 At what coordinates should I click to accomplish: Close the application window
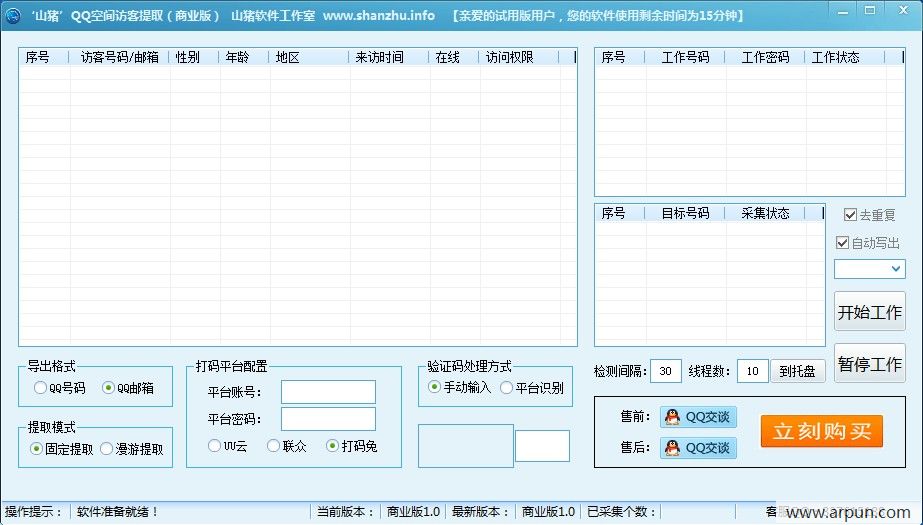pyautogui.click(x=903, y=11)
